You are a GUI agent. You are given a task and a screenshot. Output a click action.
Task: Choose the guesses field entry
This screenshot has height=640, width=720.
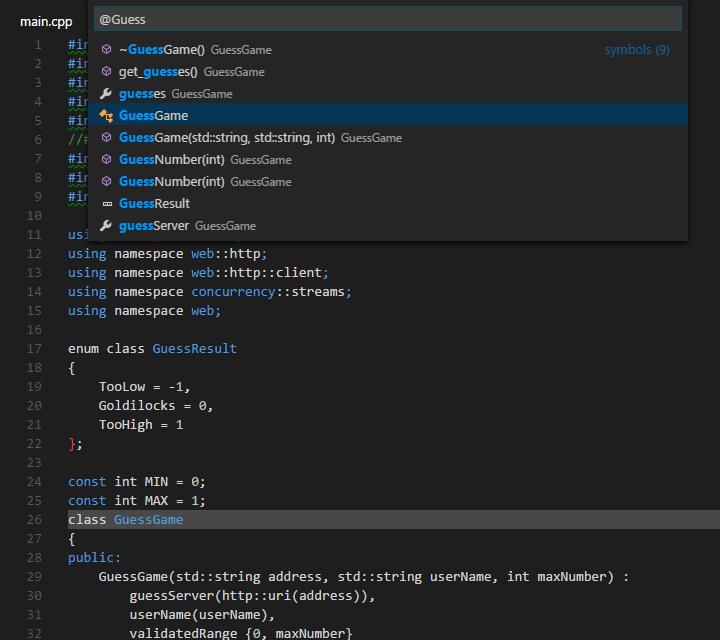click(142, 94)
